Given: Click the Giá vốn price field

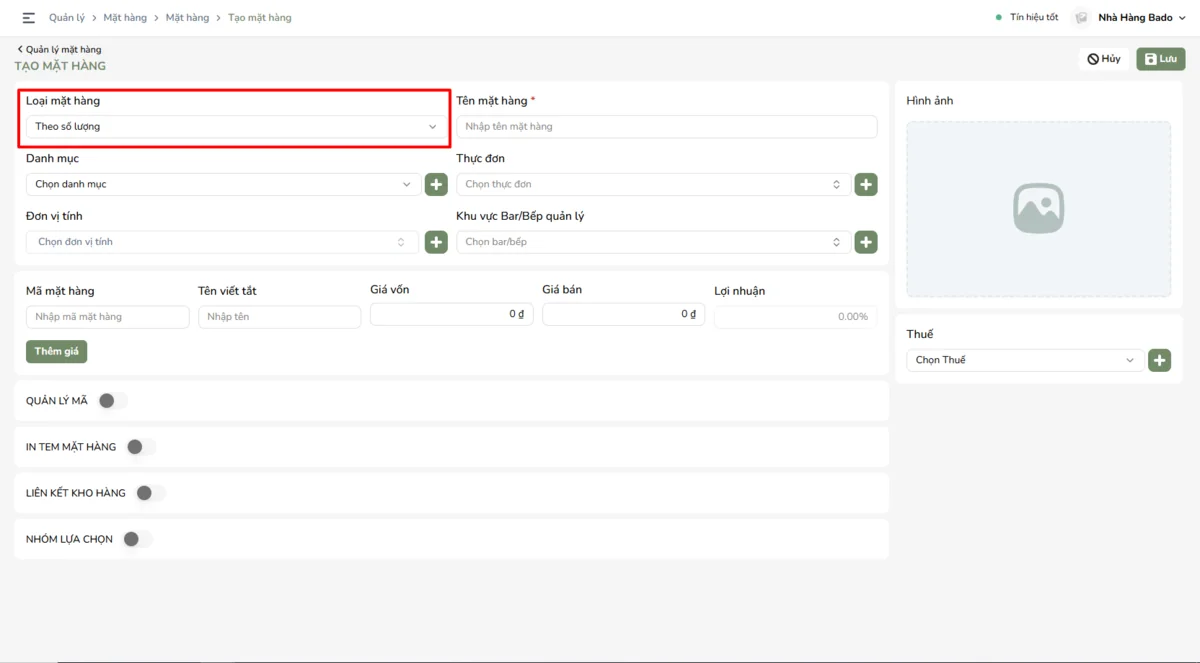Looking at the screenshot, I should (x=451, y=315).
